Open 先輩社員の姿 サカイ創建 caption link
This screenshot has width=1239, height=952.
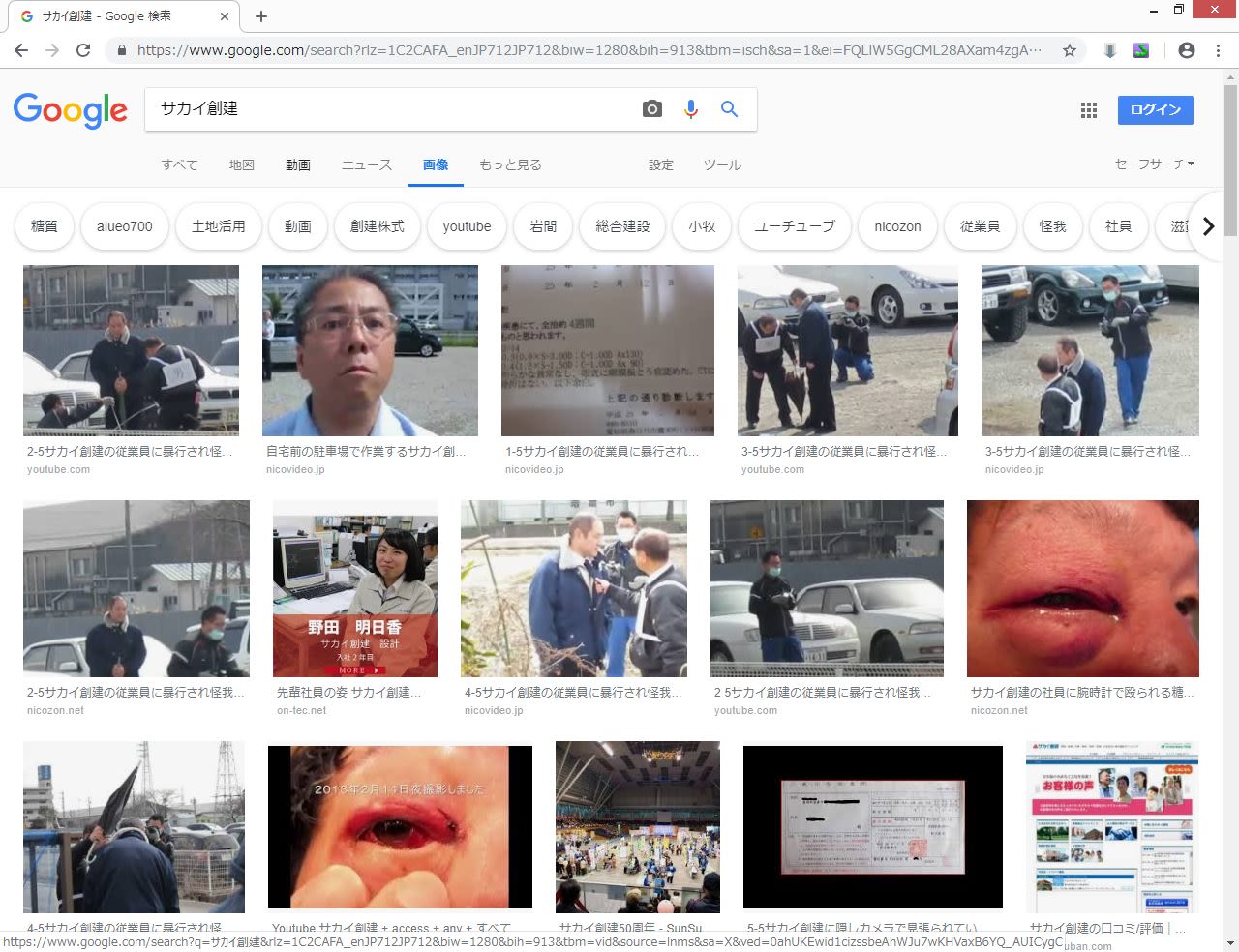[348, 692]
